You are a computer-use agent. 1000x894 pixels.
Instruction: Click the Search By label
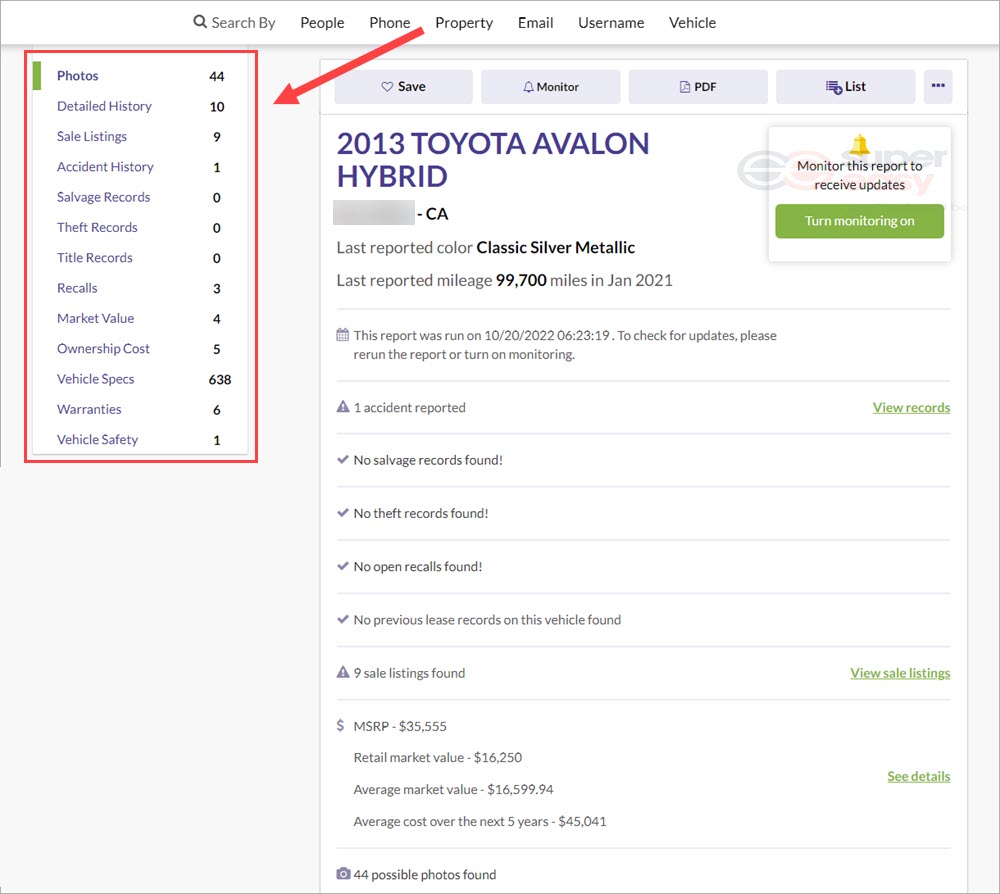(x=243, y=23)
